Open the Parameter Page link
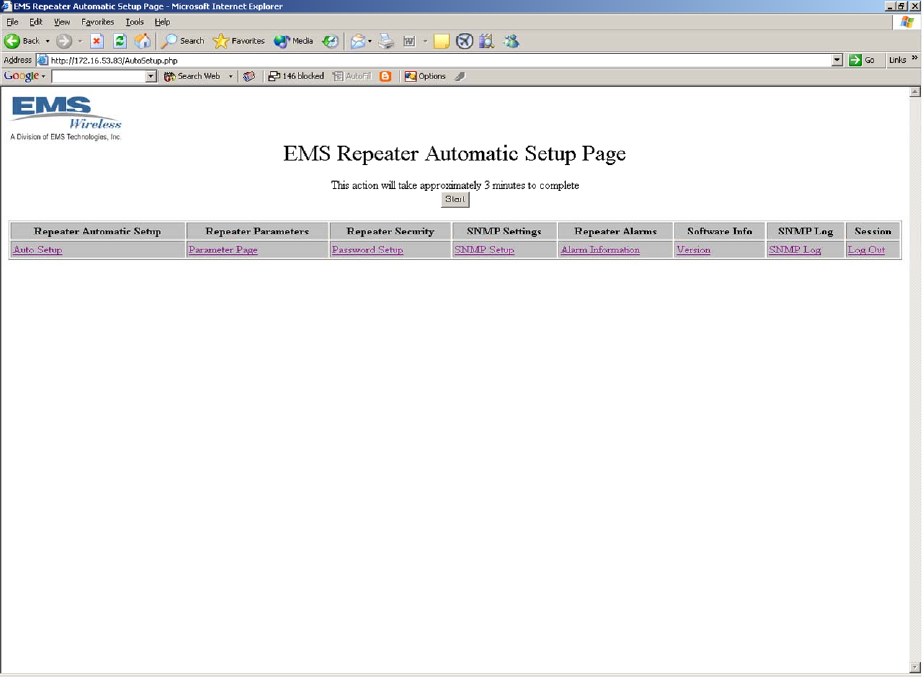 pyautogui.click(x=223, y=250)
